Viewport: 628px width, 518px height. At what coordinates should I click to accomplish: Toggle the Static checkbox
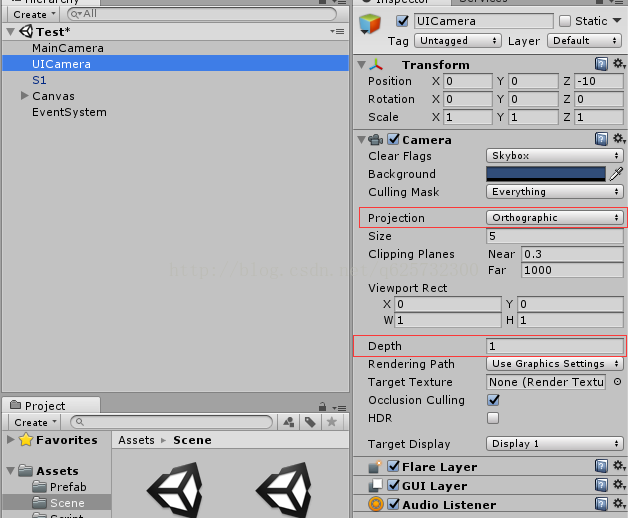[565, 21]
